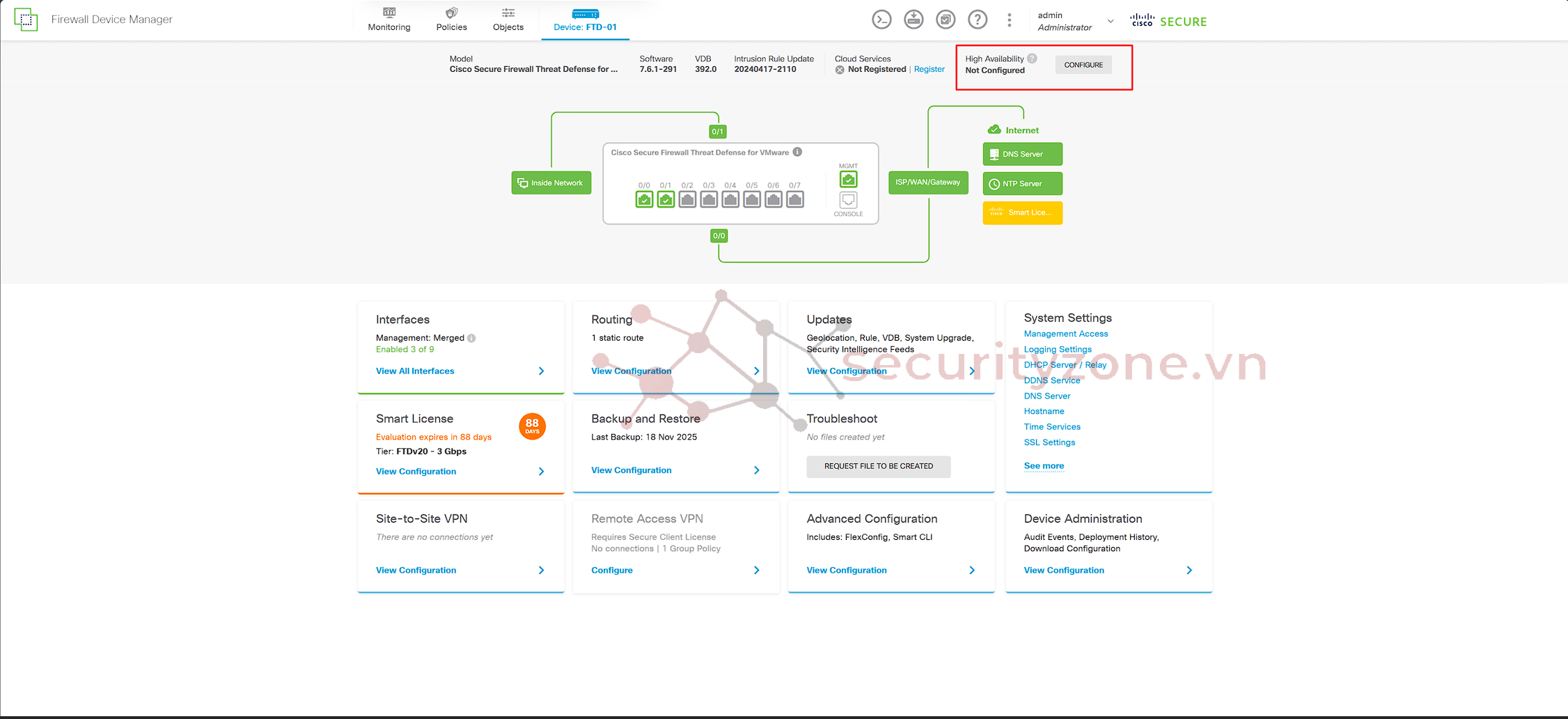Click the deployment icon in header
The width and height of the screenshot is (1568, 719).
[x=914, y=20]
